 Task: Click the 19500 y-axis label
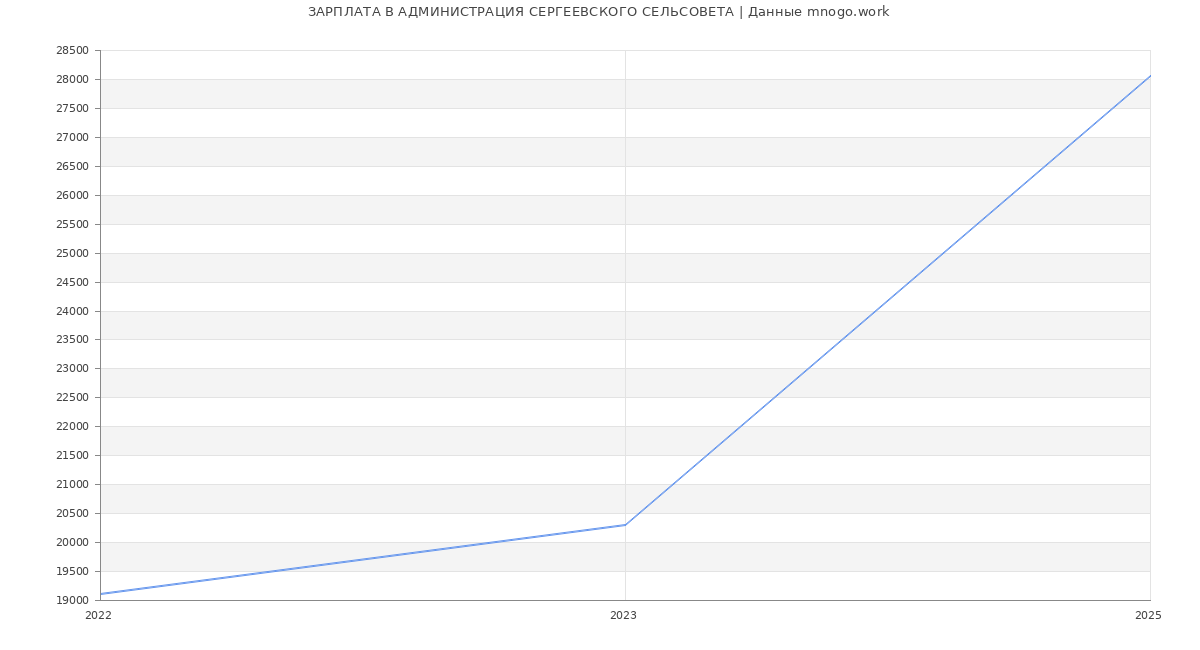(x=72, y=571)
